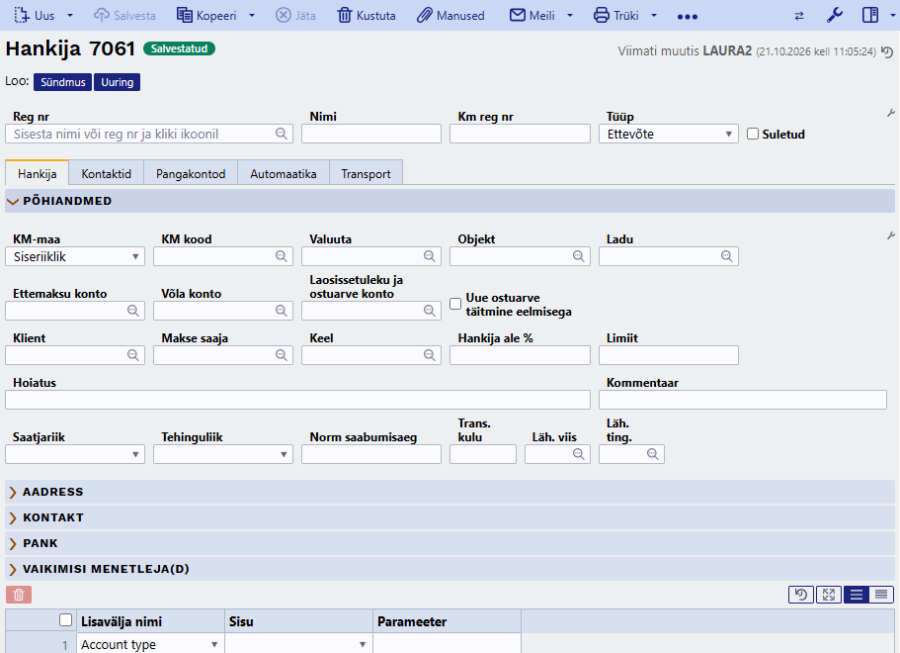
Task: Open Manused attachments paperclip
Action: (424, 15)
